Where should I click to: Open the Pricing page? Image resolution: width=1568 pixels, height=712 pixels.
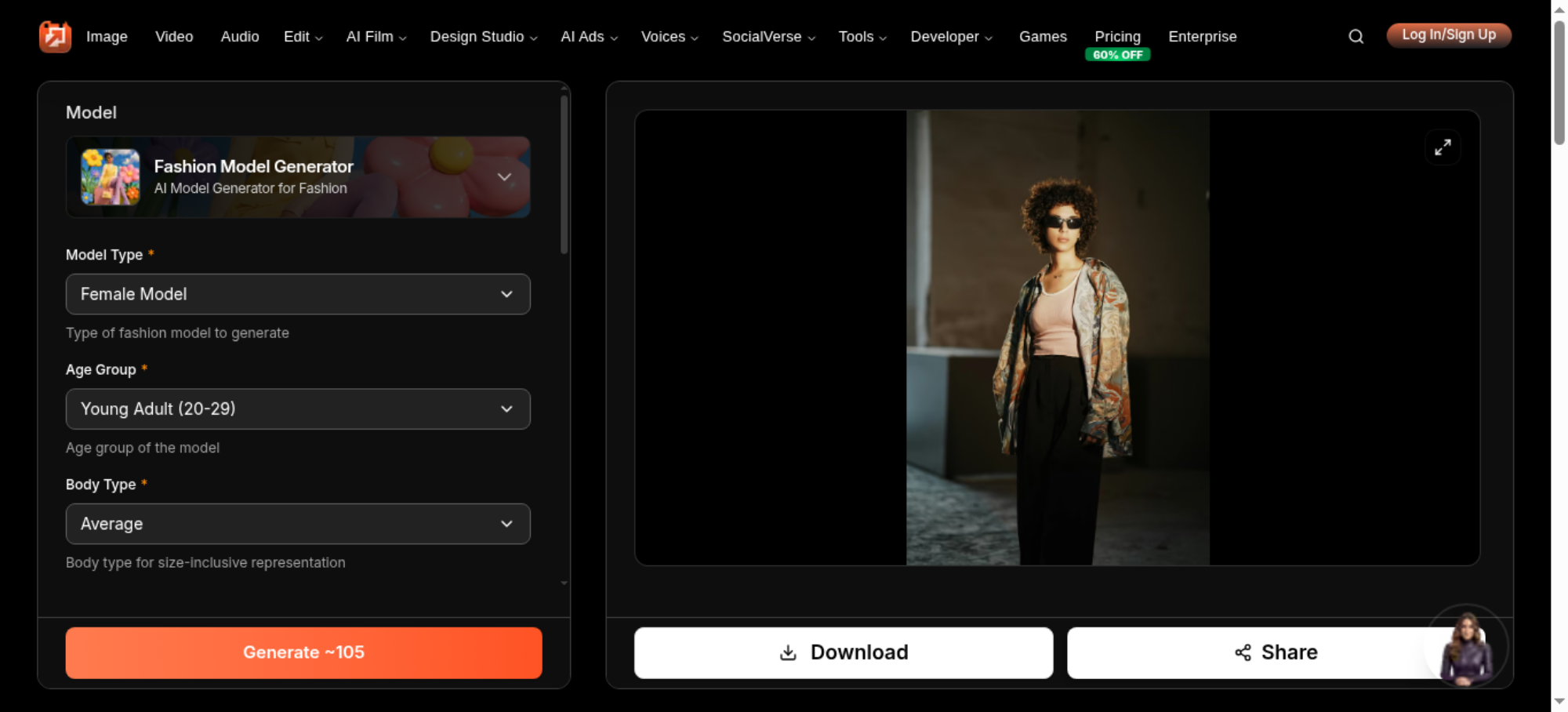pos(1117,36)
